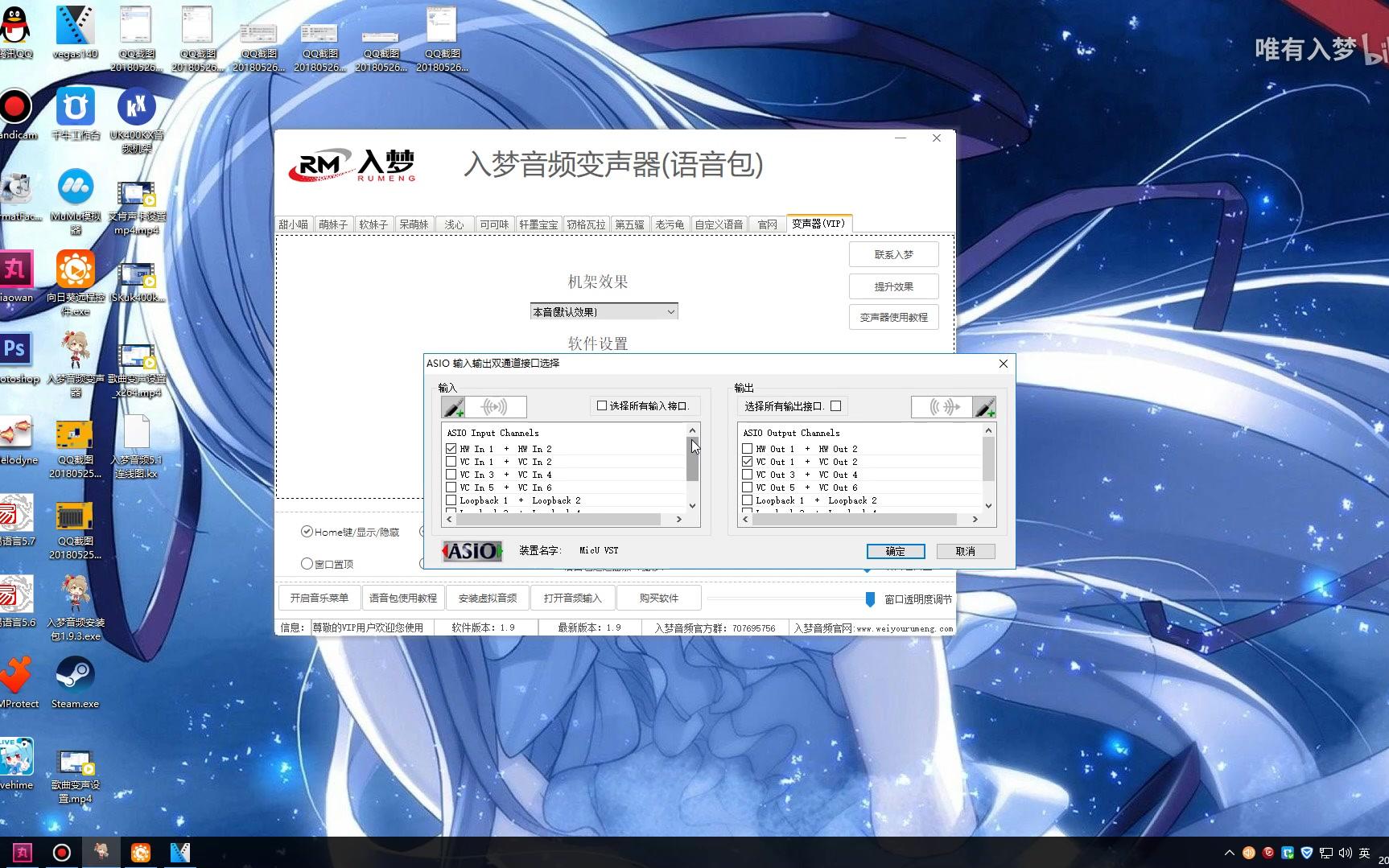Click down arrow of input channels list

tap(692, 506)
